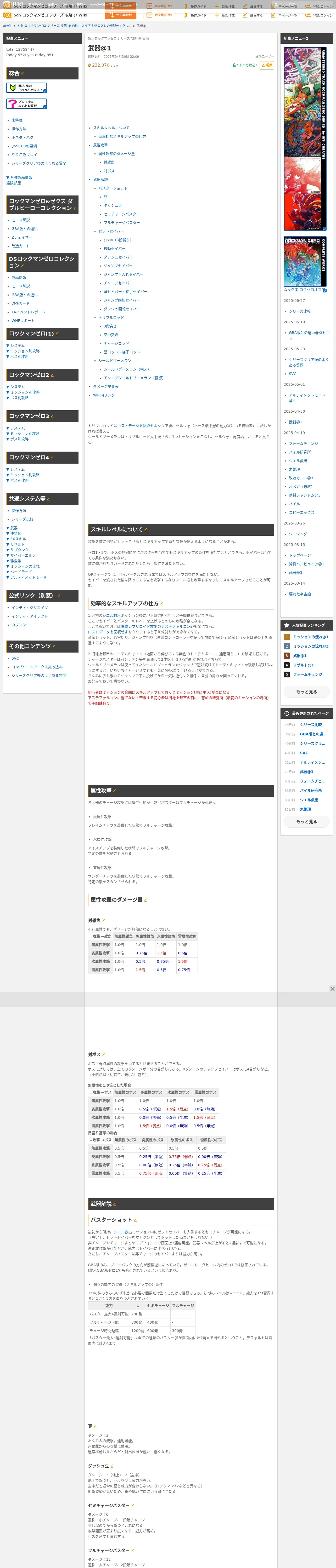Expand the EXスキル item in 共通システム
Viewport: 336px width, 1568px height.
point(16,539)
